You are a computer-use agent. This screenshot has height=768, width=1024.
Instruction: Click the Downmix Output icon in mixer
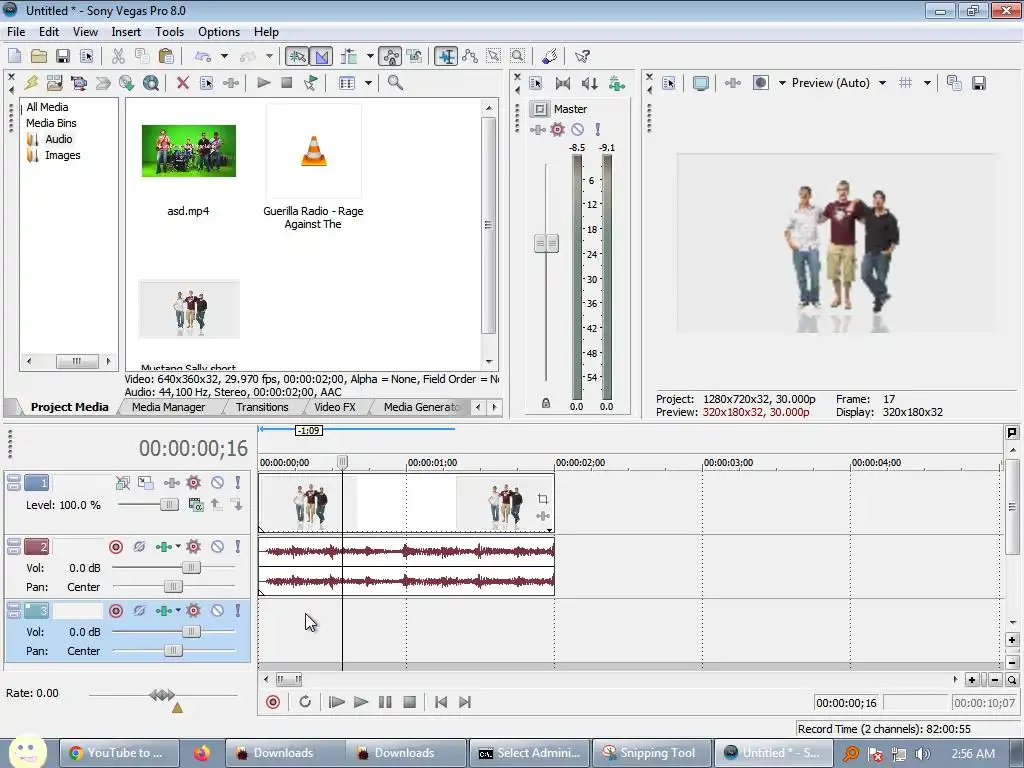pyautogui.click(x=563, y=83)
